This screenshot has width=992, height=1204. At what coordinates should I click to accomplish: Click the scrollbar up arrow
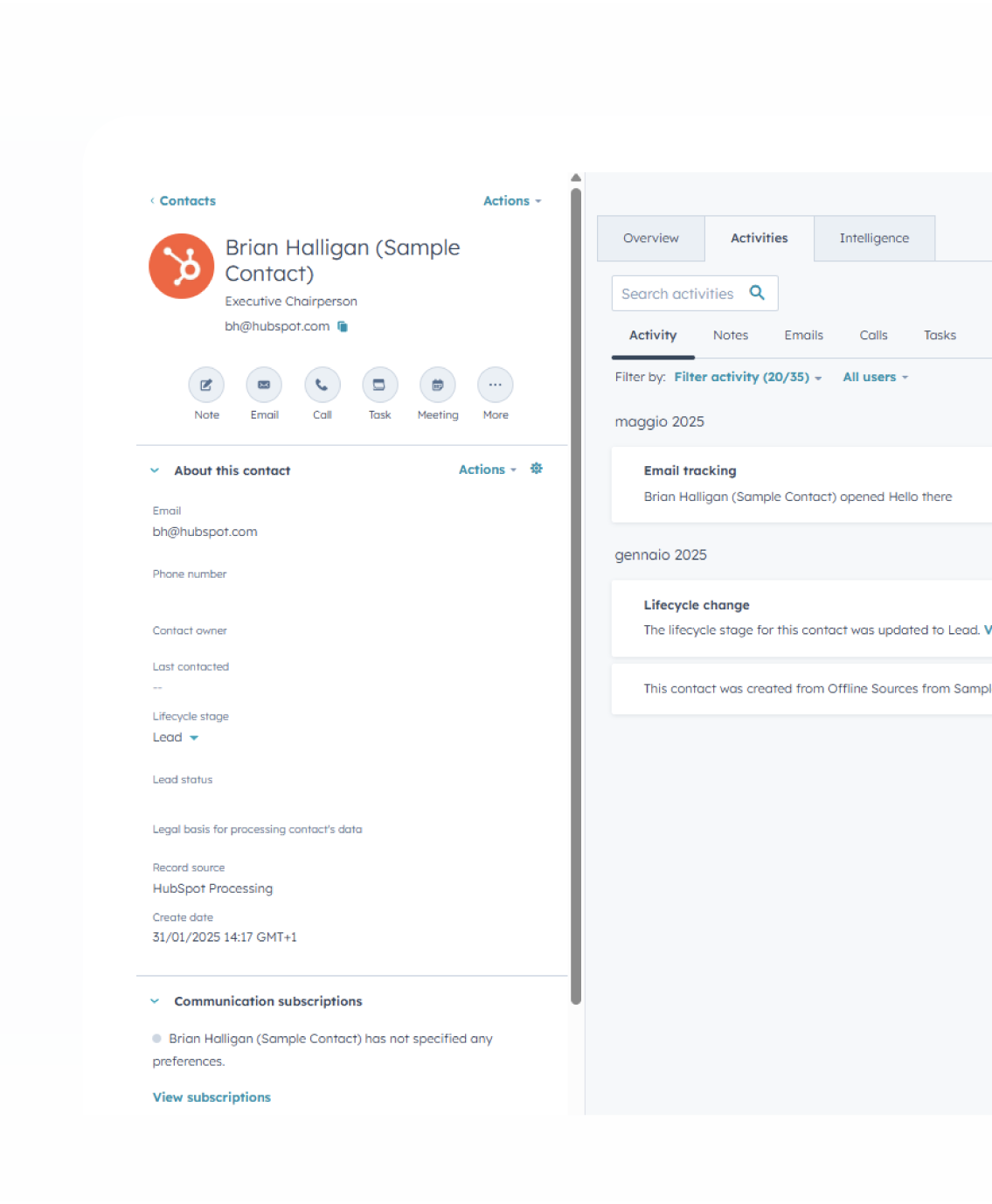(576, 177)
